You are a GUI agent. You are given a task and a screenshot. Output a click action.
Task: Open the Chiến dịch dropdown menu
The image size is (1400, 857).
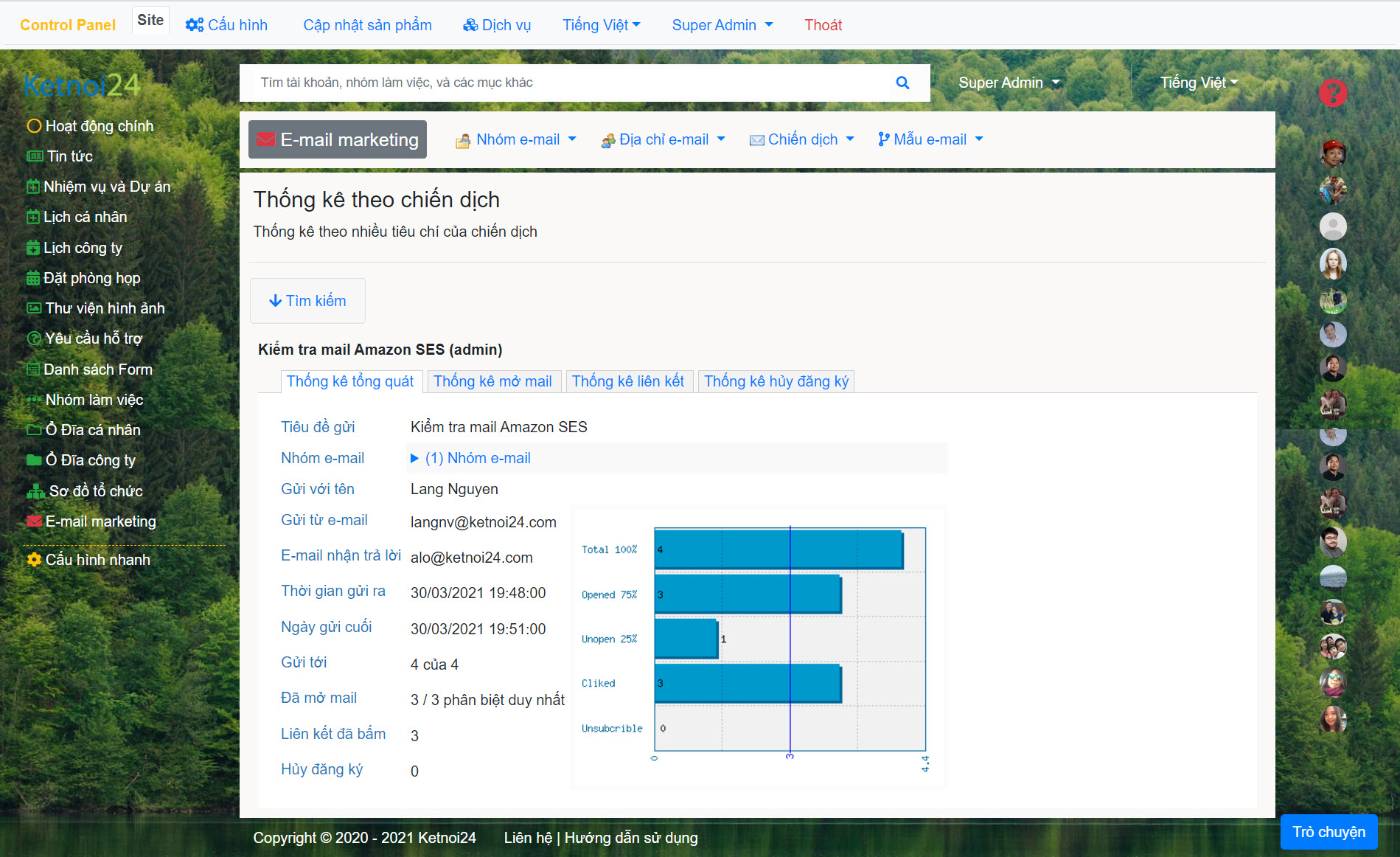point(801,139)
